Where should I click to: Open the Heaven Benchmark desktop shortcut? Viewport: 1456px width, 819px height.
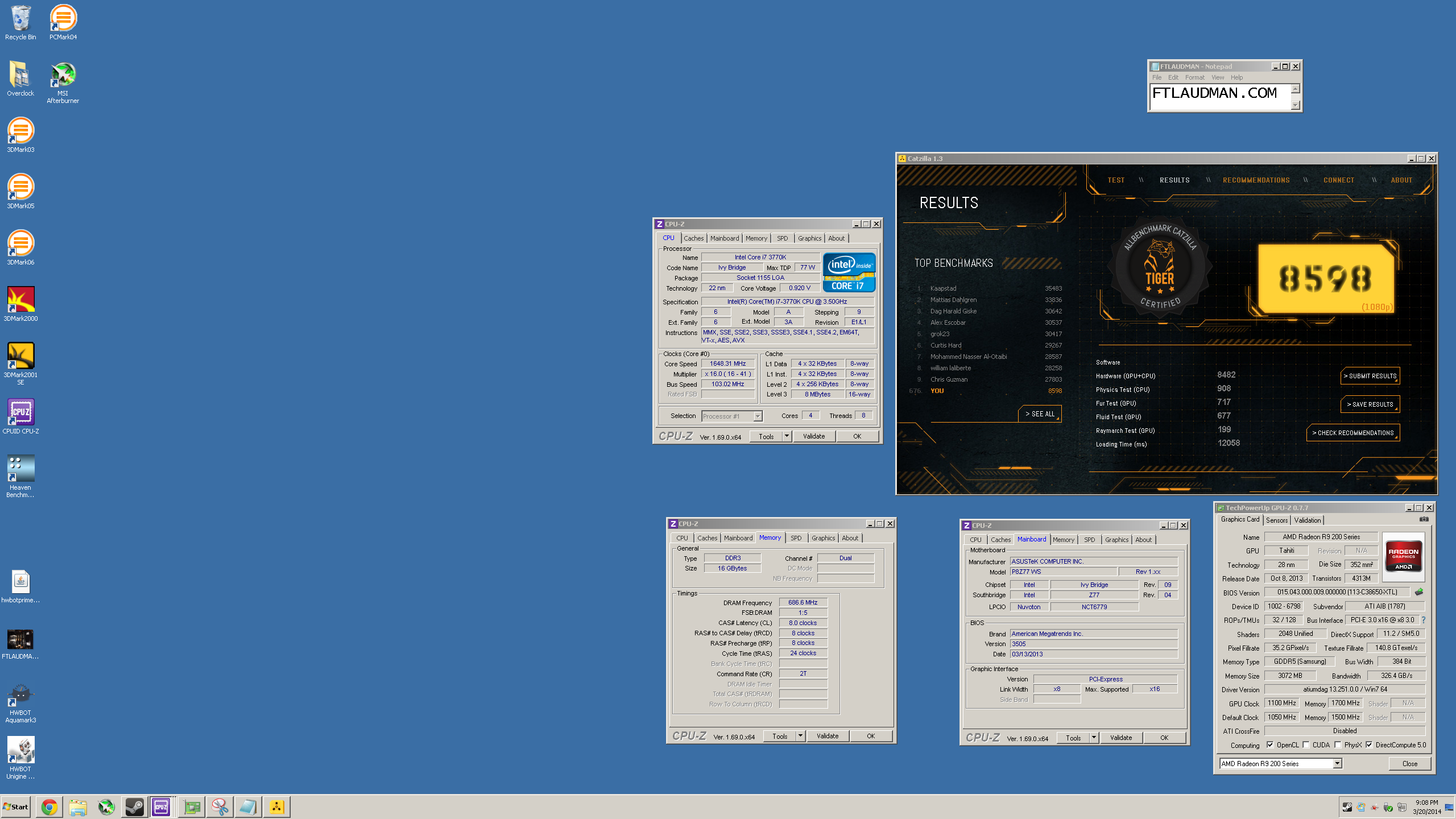pos(20,477)
